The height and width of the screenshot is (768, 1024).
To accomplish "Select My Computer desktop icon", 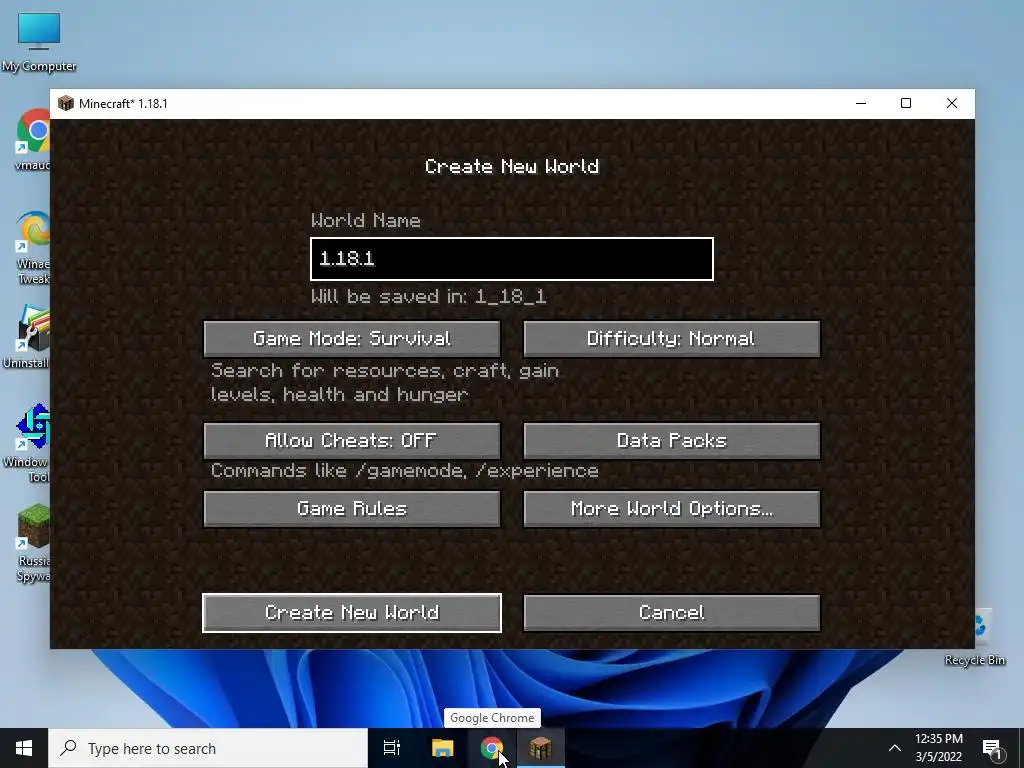I will click(39, 42).
